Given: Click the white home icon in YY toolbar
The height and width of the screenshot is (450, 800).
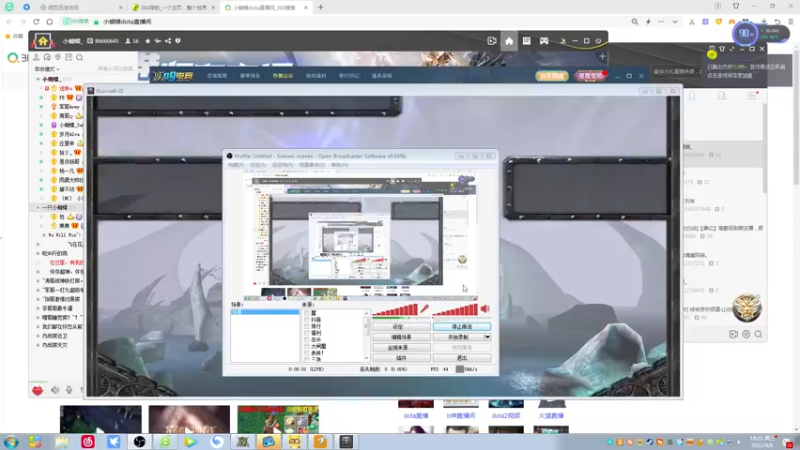Looking at the screenshot, I should [x=509, y=41].
